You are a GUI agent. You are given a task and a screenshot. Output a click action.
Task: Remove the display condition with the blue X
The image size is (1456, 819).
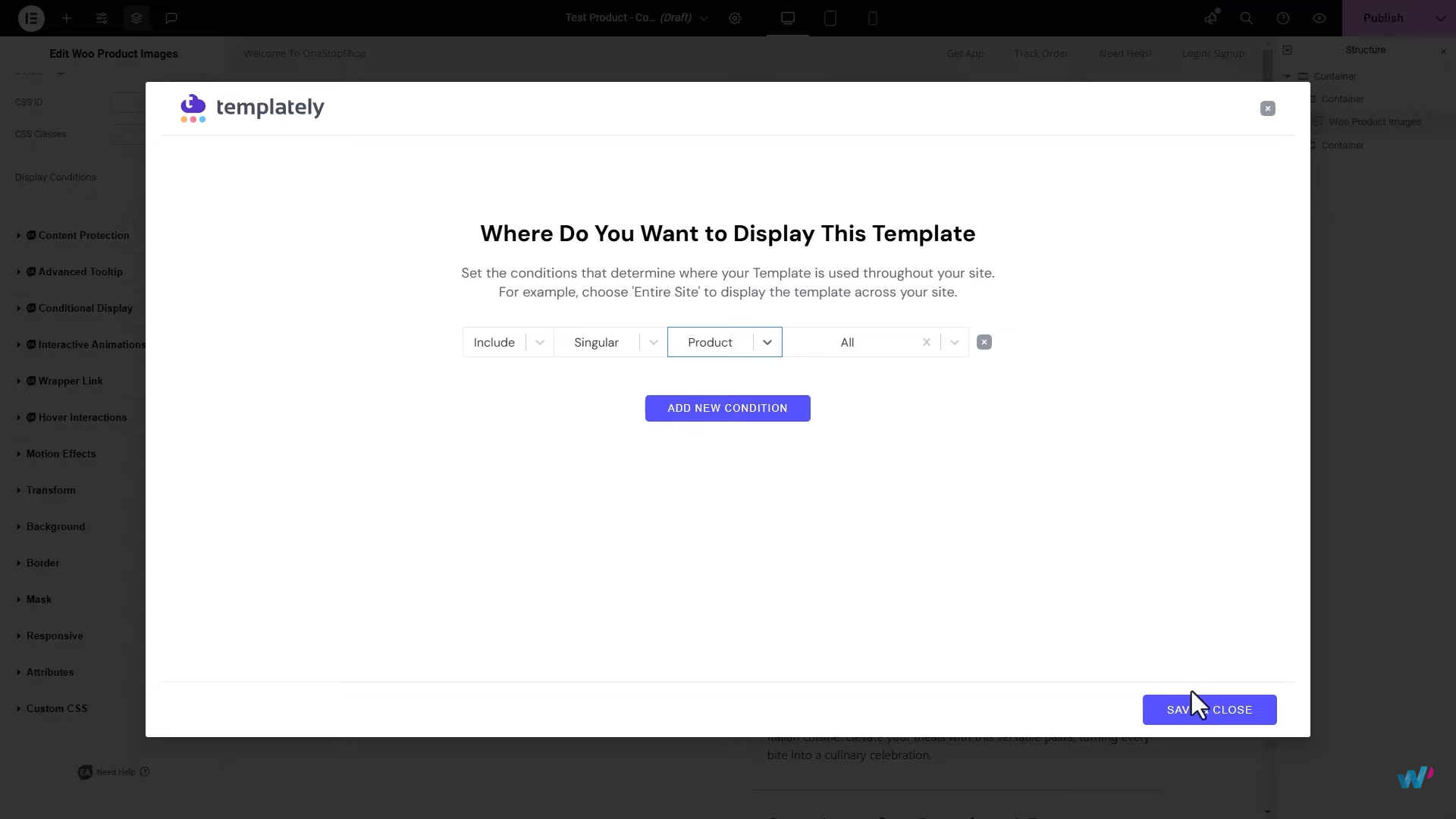[x=984, y=342]
